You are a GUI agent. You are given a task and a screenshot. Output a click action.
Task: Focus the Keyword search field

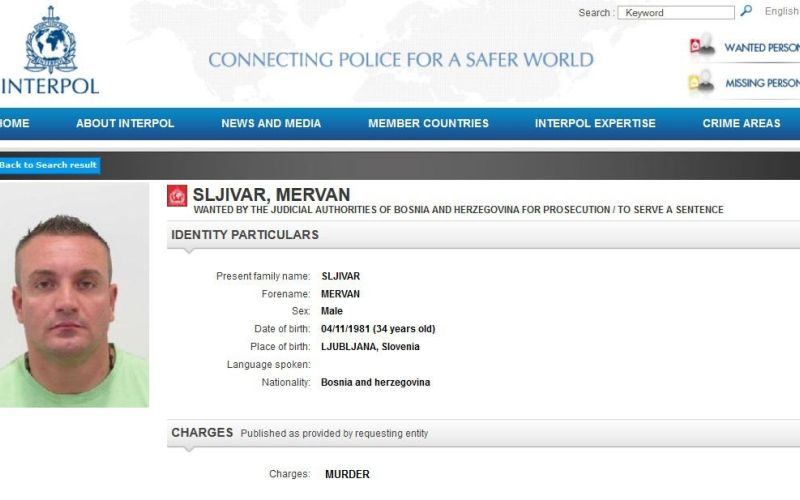point(676,13)
